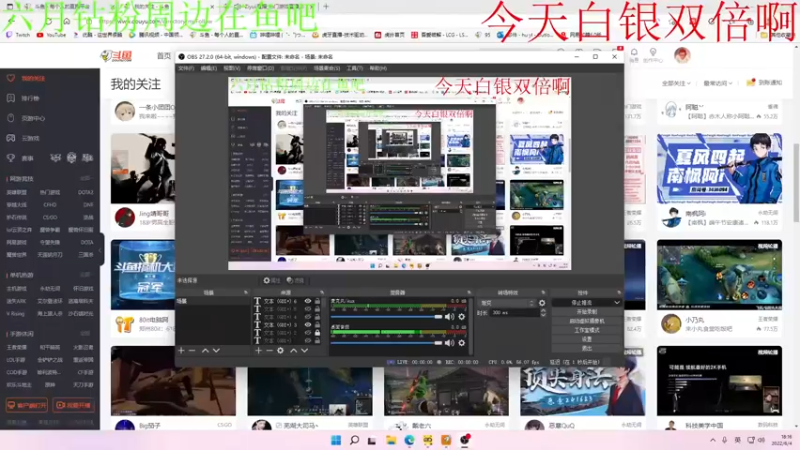Open the 工具(T) menu in OBS
The height and width of the screenshot is (450, 800).
[x=355, y=68]
